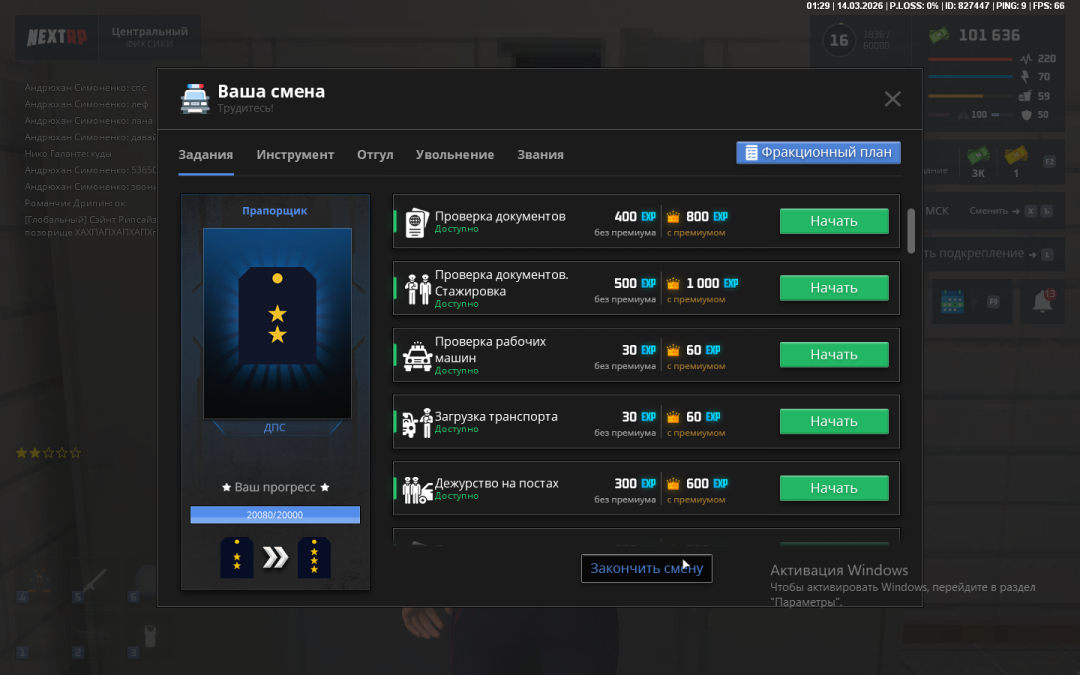Open the Фракционный план button
Viewport: 1080px width, 675px height.
818,153
